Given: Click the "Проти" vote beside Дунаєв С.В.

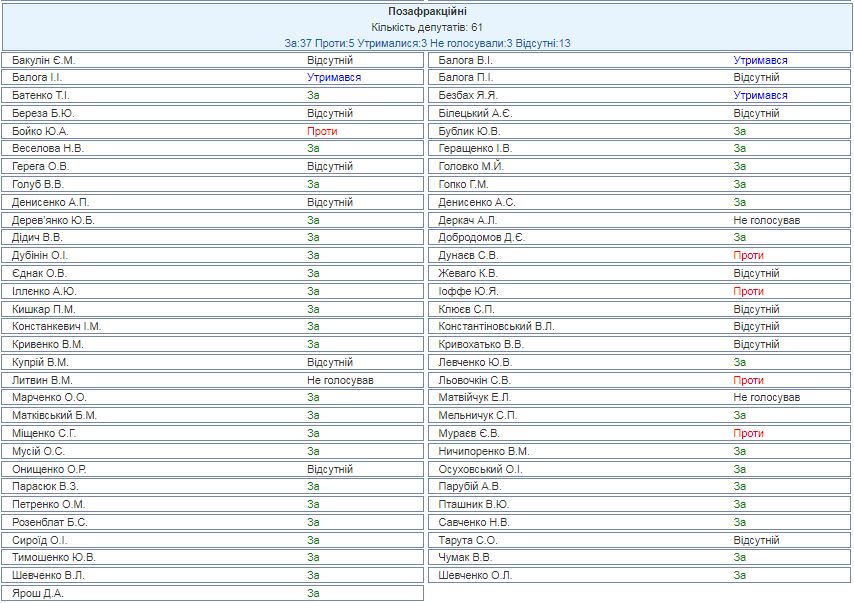Looking at the screenshot, I should pyautogui.click(x=748, y=256).
